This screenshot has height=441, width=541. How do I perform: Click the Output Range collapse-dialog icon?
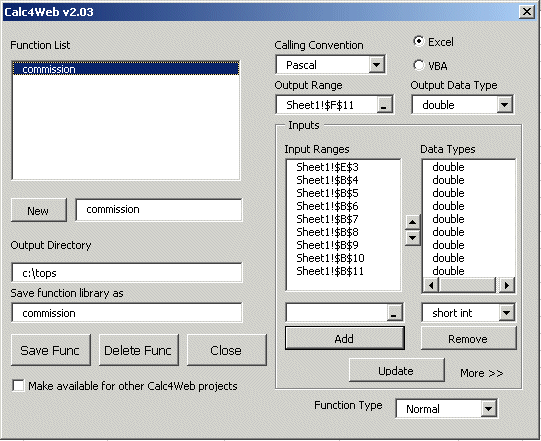click(x=384, y=105)
